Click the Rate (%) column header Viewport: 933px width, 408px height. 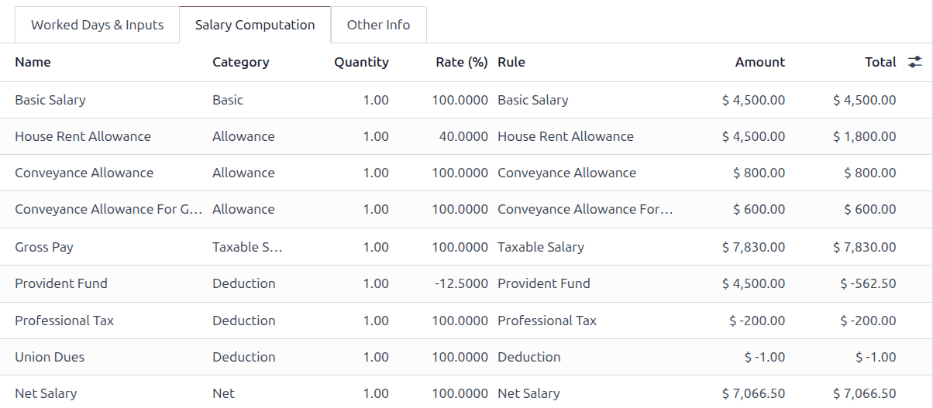(x=462, y=62)
